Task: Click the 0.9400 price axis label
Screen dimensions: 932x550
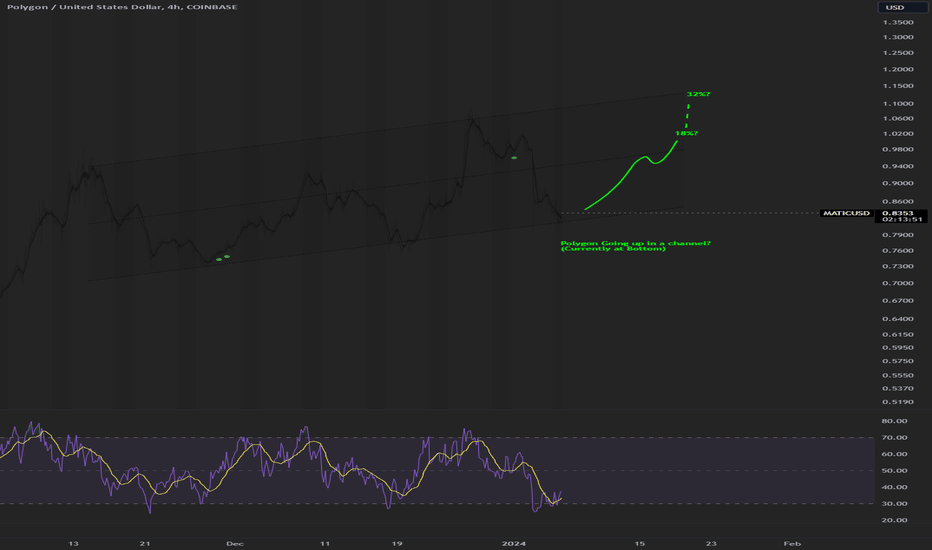Action: 898,166
